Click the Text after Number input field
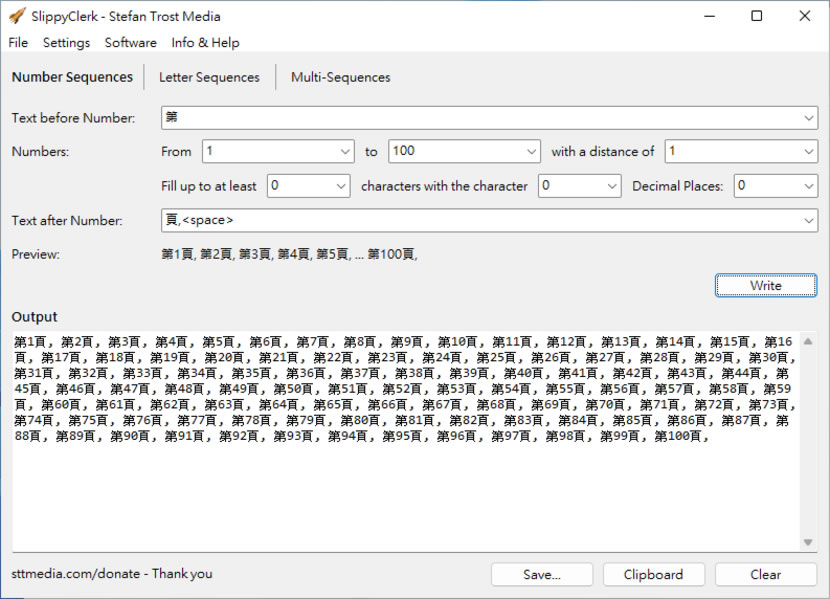Screen dimensions: 830x599 [x=480, y=220]
